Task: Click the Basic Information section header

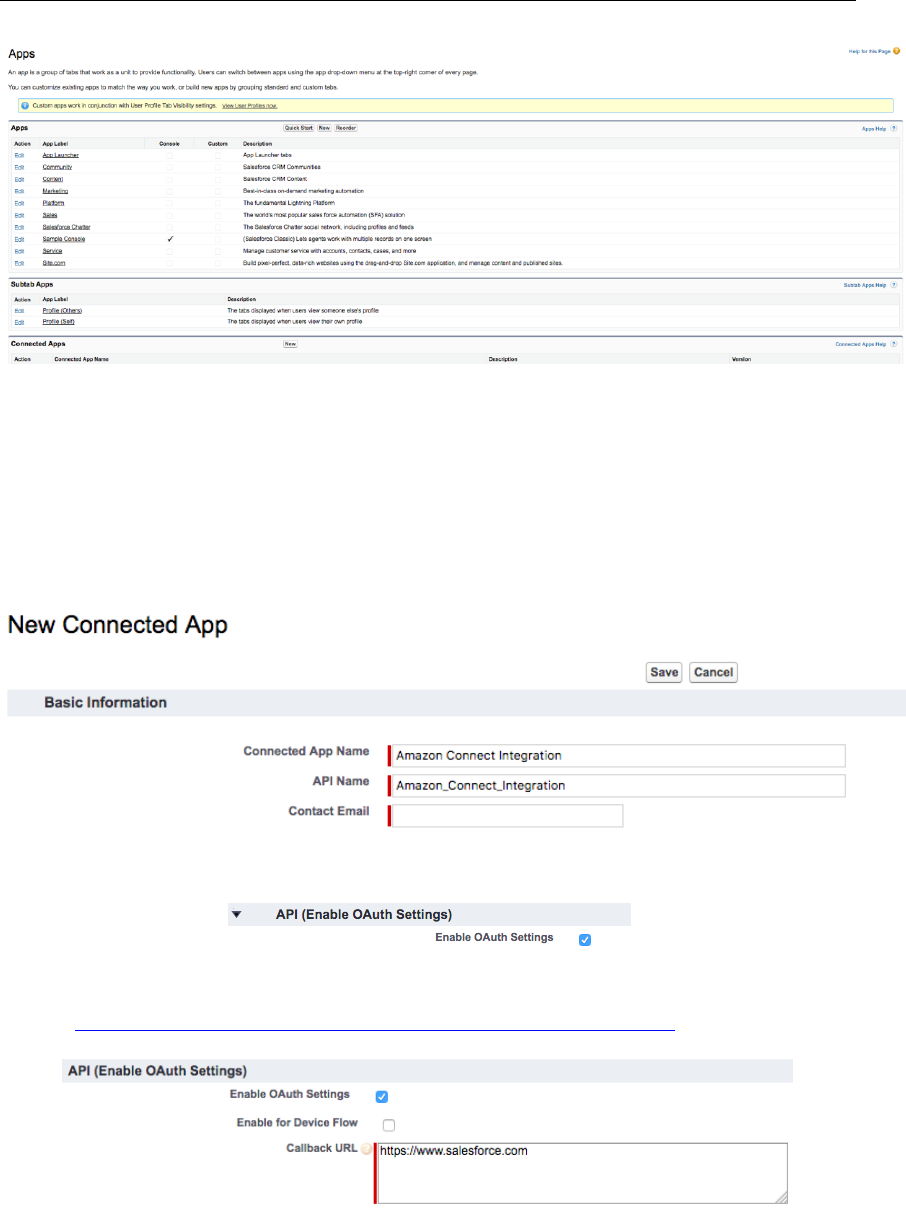Action: tap(456, 702)
